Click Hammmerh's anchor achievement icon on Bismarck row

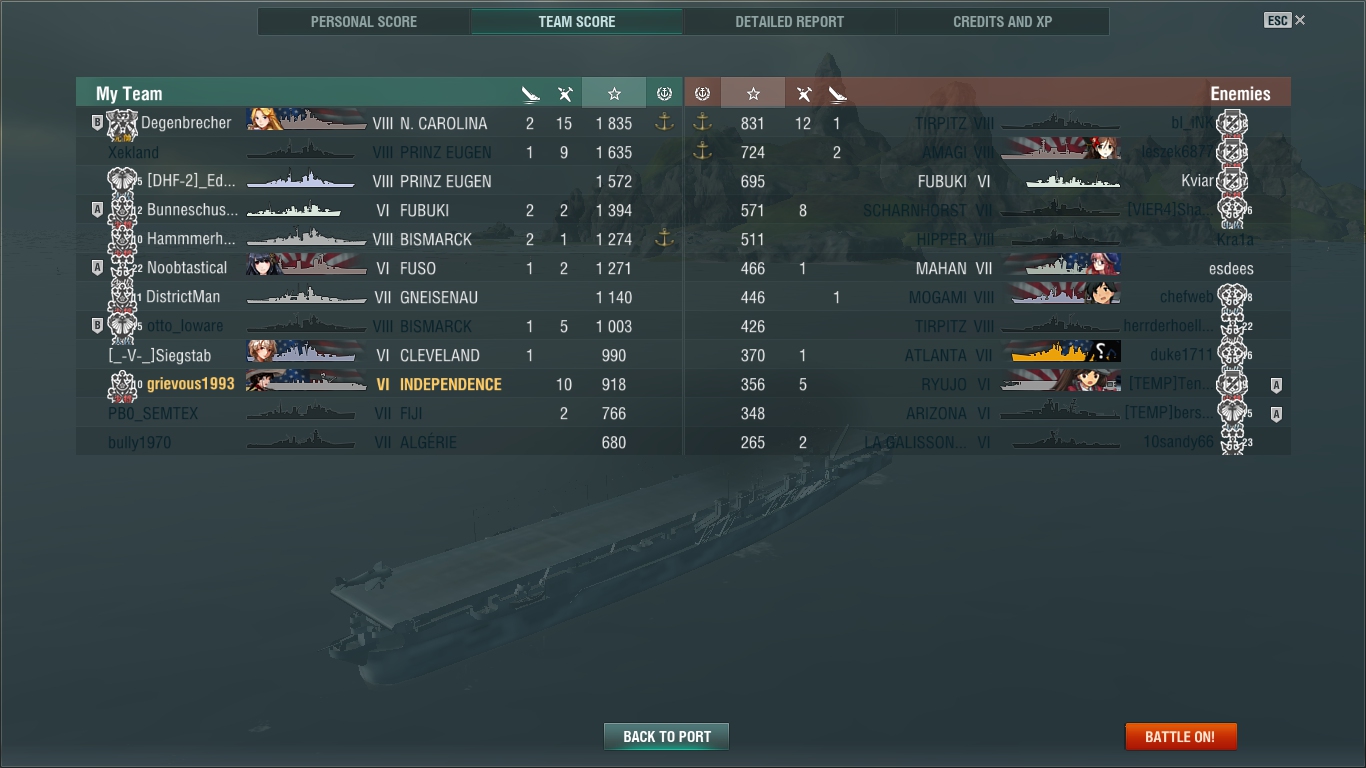(664, 238)
